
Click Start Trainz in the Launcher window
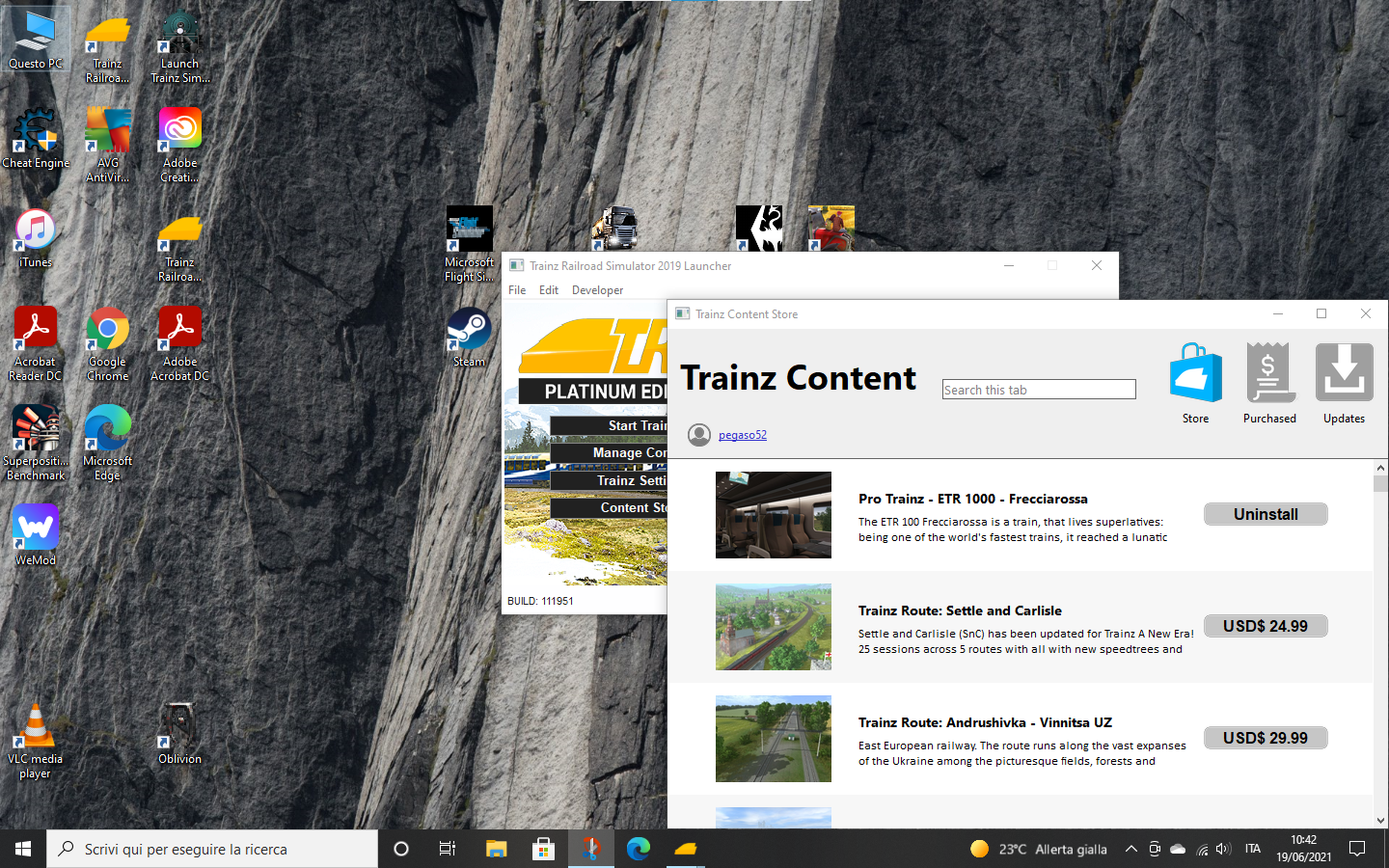(609, 425)
